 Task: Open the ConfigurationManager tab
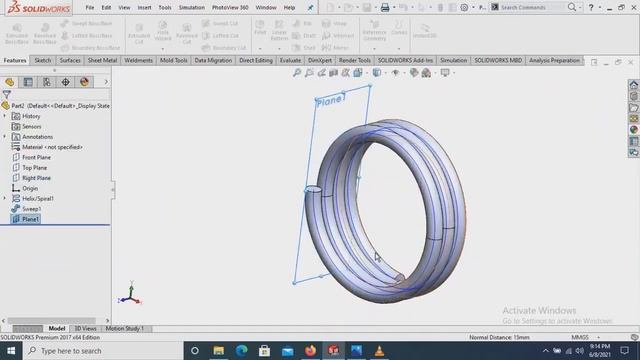pos(47,82)
